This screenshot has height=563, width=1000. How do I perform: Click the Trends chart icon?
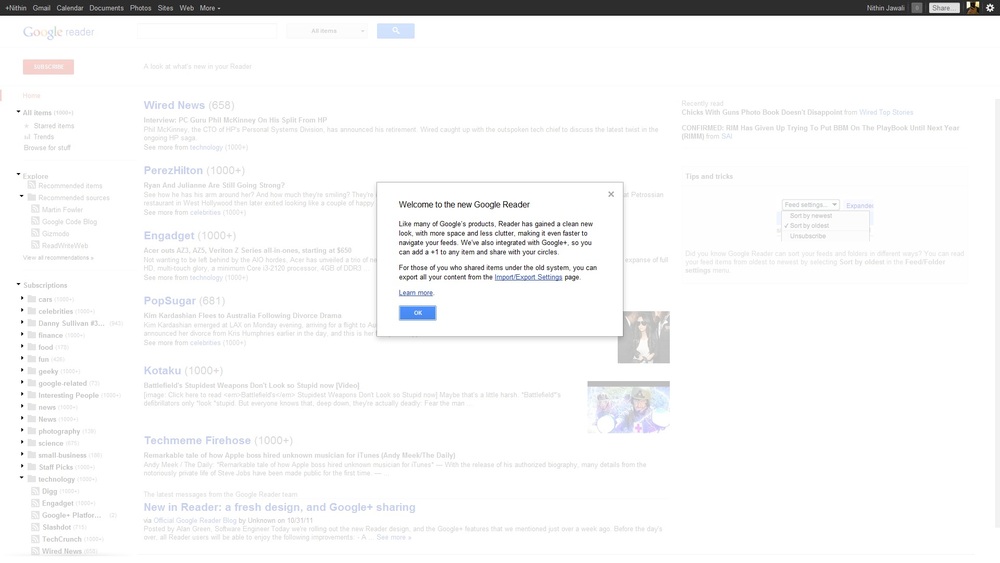tap(27, 137)
